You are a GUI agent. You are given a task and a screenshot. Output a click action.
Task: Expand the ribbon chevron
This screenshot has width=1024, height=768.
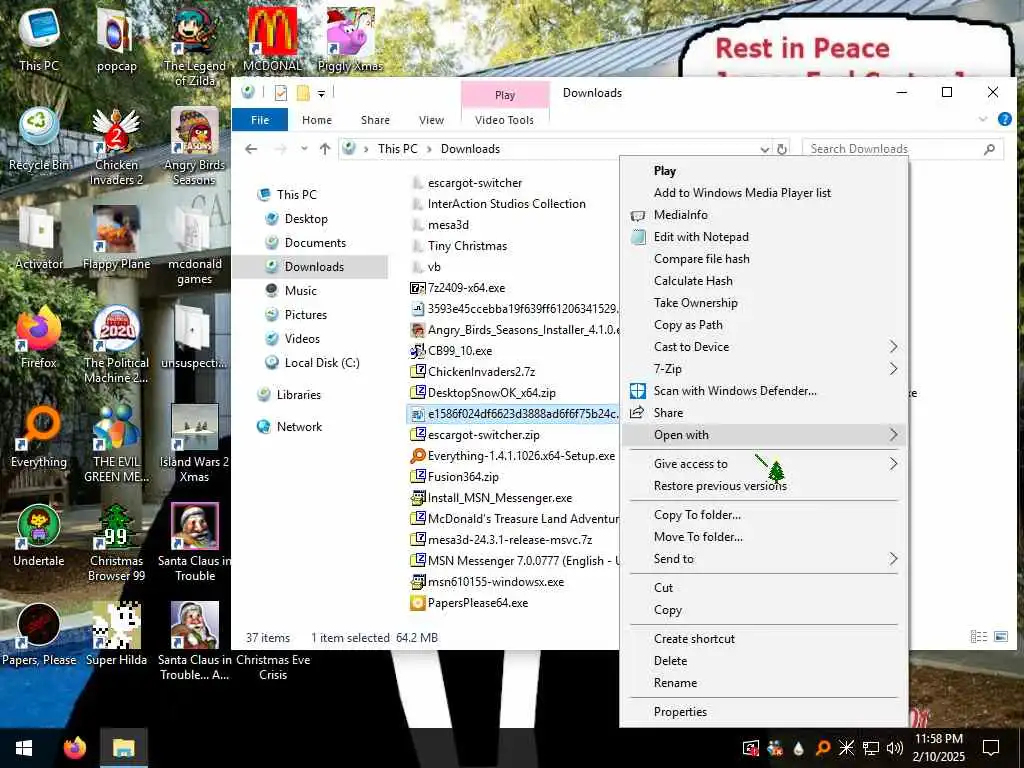[x=983, y=120]
